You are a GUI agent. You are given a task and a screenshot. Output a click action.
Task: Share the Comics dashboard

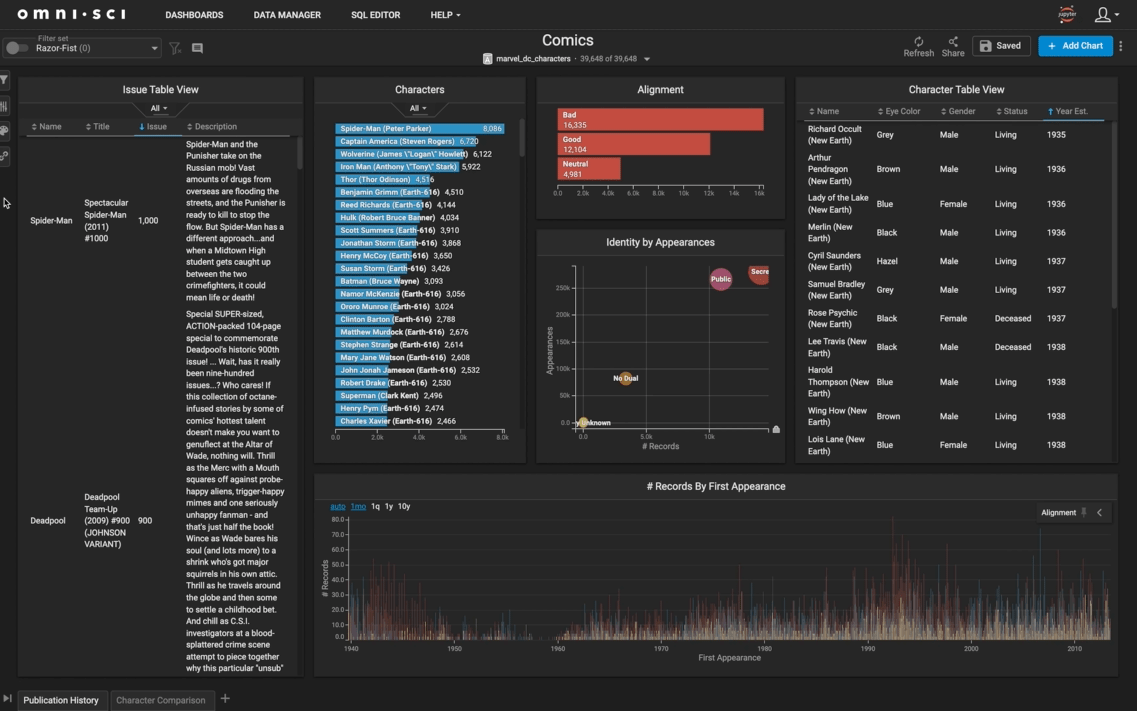click(953, 46)
